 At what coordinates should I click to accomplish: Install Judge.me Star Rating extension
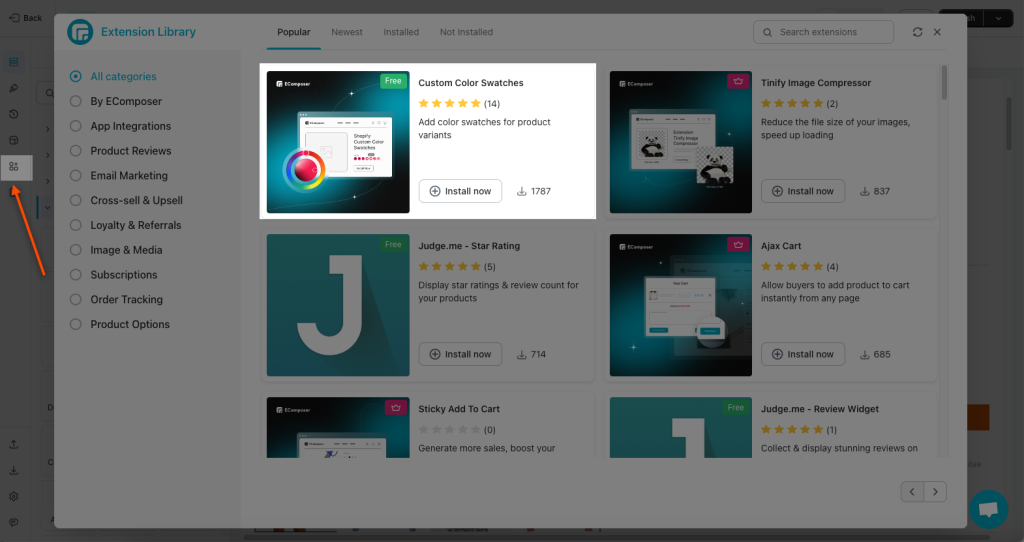click(x=460, y=355)
